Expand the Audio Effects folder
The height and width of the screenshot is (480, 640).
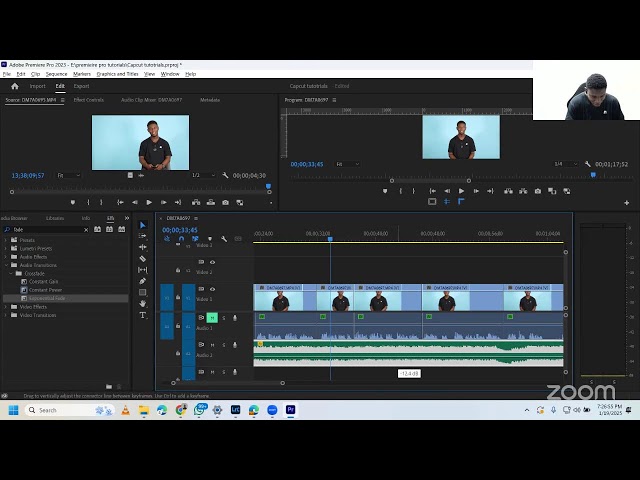click(x=6, y=257)
